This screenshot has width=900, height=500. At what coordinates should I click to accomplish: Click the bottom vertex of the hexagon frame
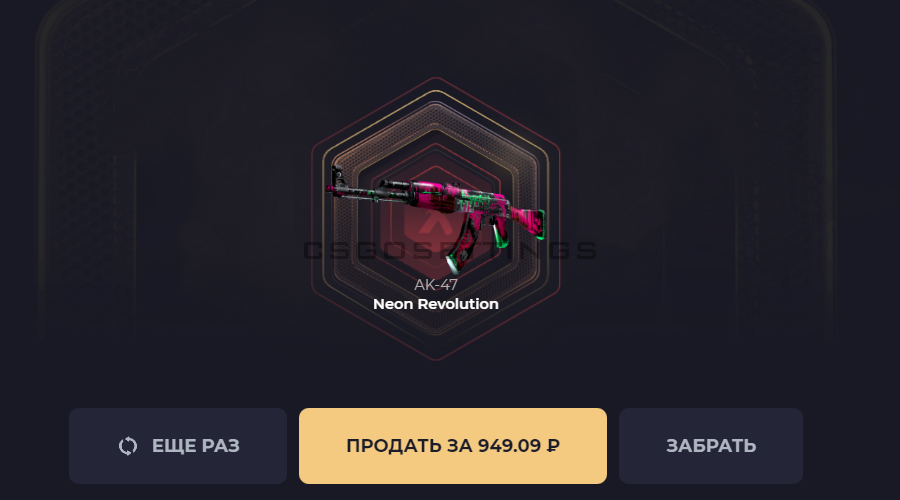[x=436, y=359]
